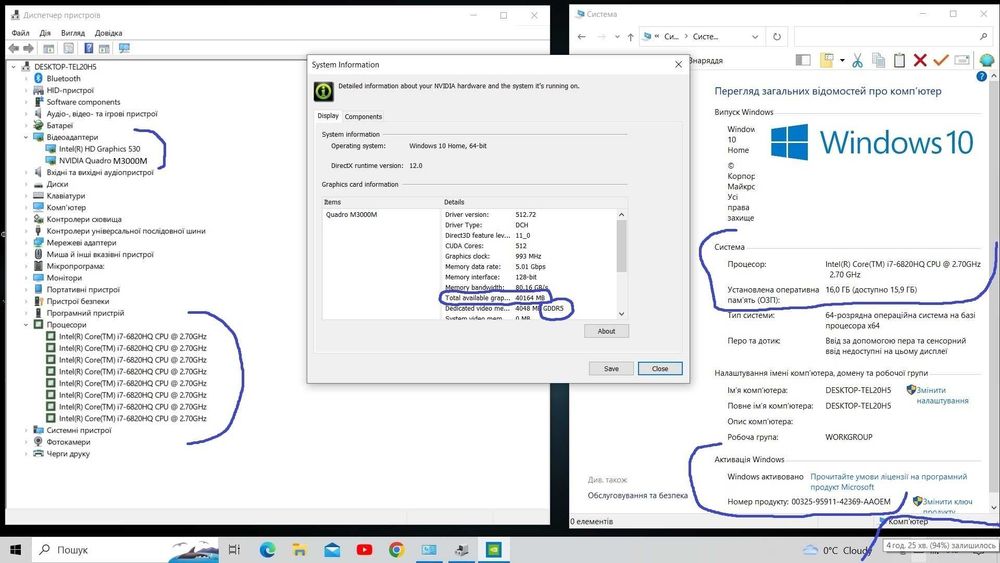Click the scan for hardware changes toolbar icon

124,48
